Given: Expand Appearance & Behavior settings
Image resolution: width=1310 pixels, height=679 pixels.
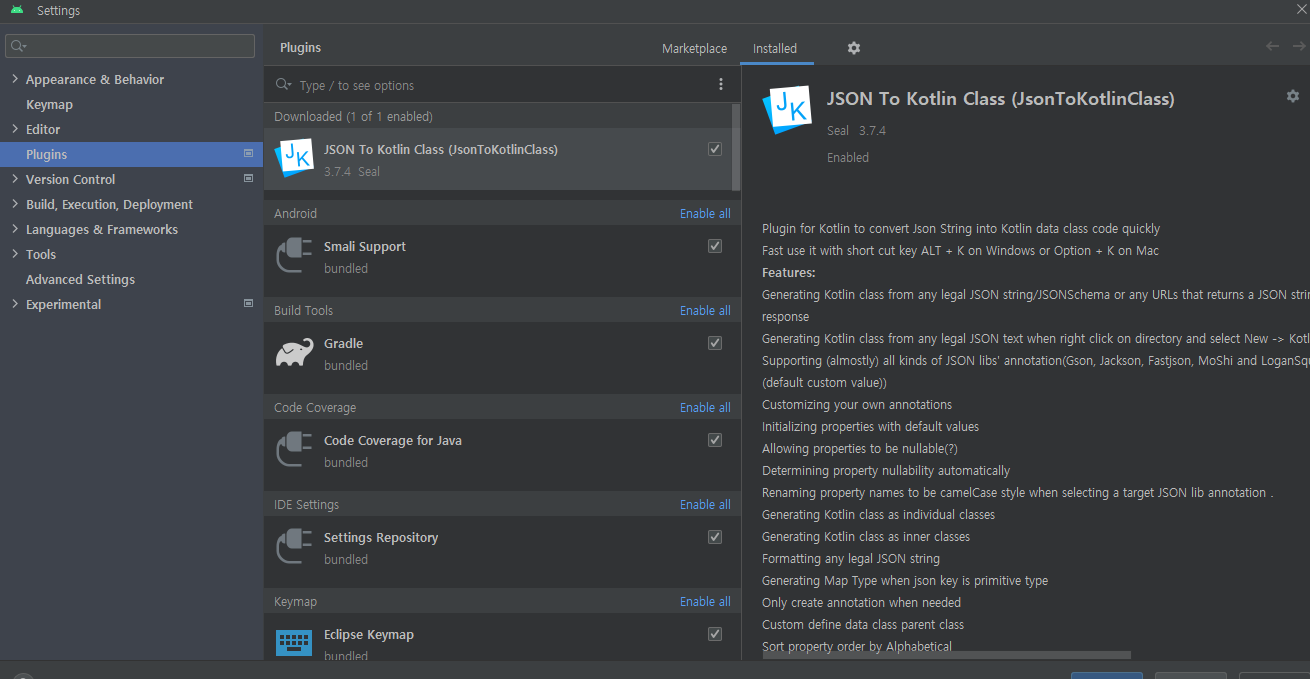Looking at the screenshot, I should tap(14, 79).
